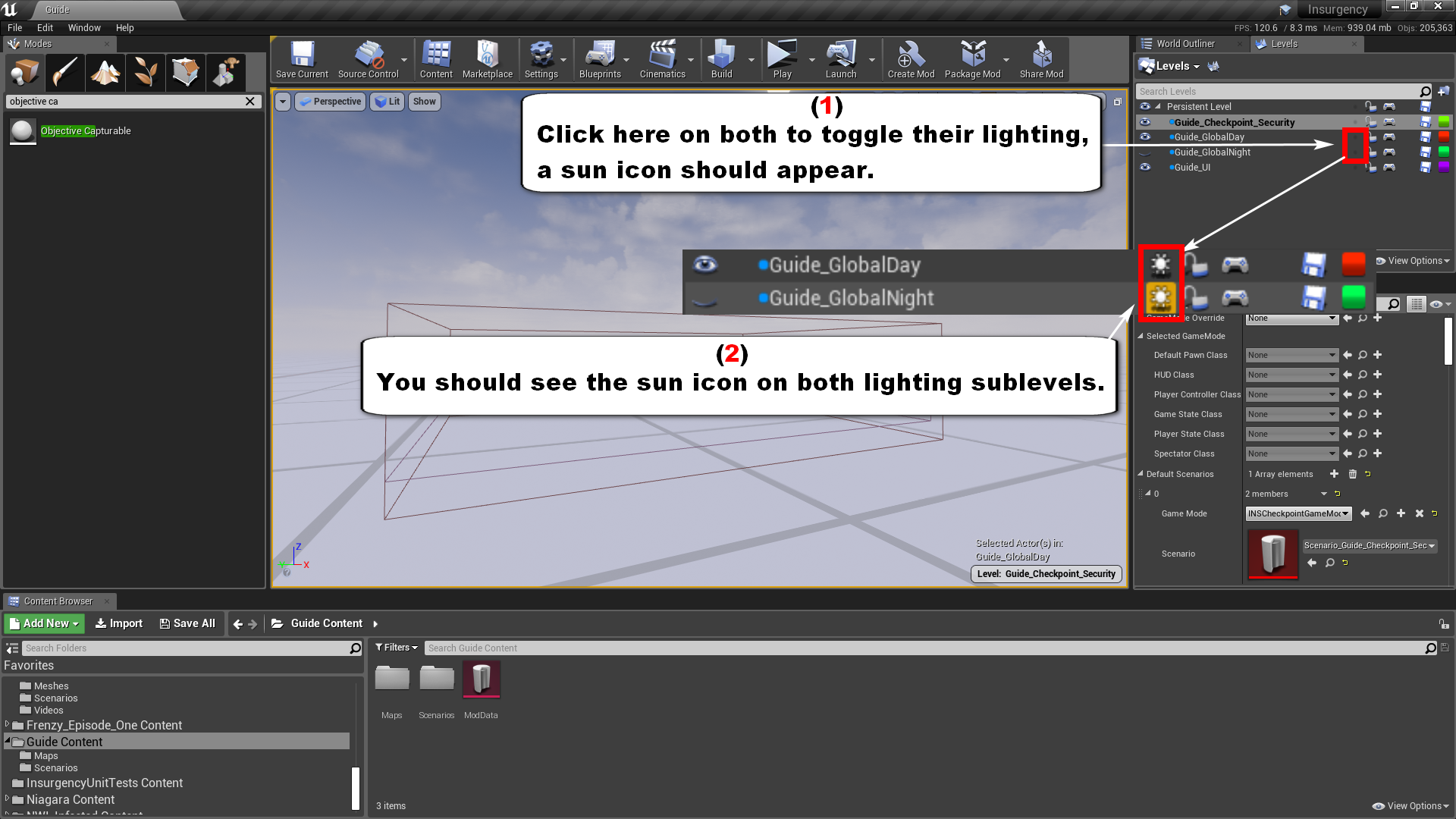The width and height of the screenshot is (1456, 819).
Task: Toggle visibility eye for Guide_Checkpoint_Security
Action: 1145,122
